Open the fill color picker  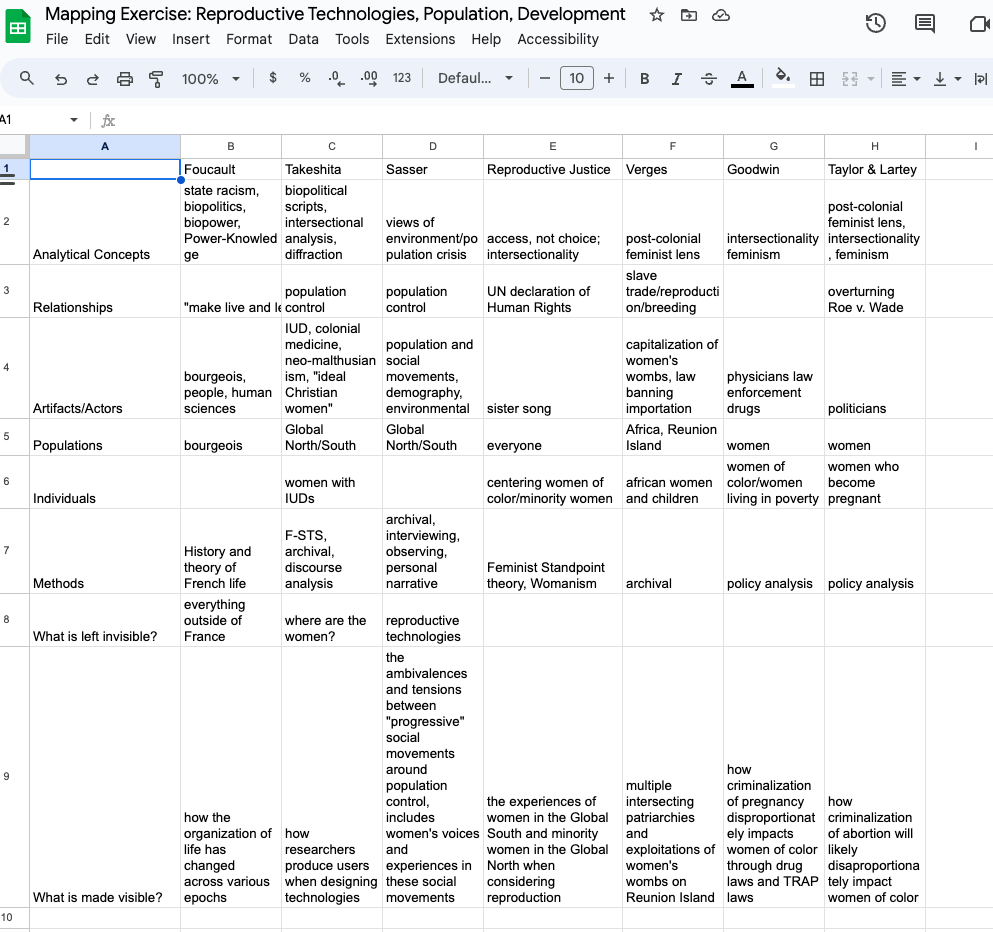point(783,79)
